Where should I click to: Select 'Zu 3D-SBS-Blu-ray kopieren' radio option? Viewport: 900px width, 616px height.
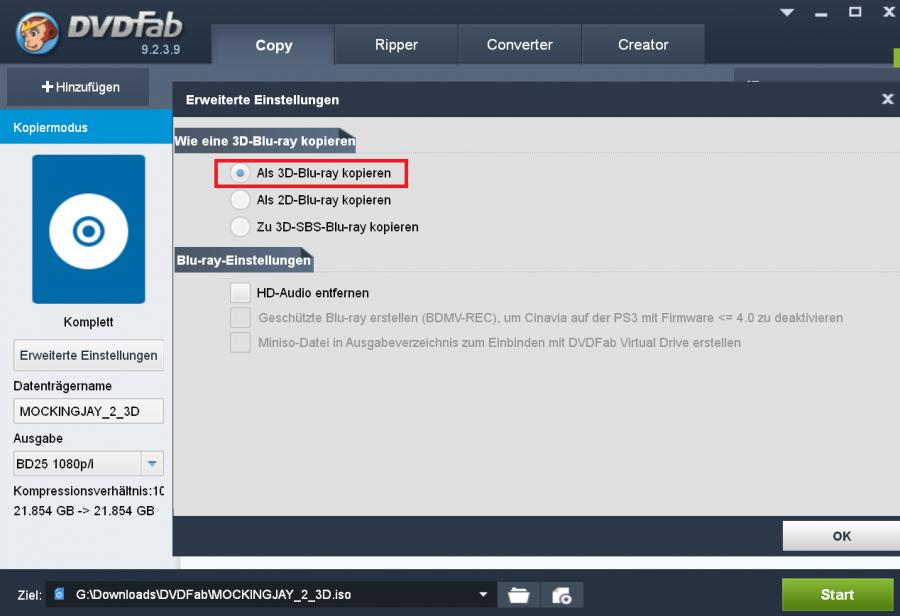(x=240, y=227)
